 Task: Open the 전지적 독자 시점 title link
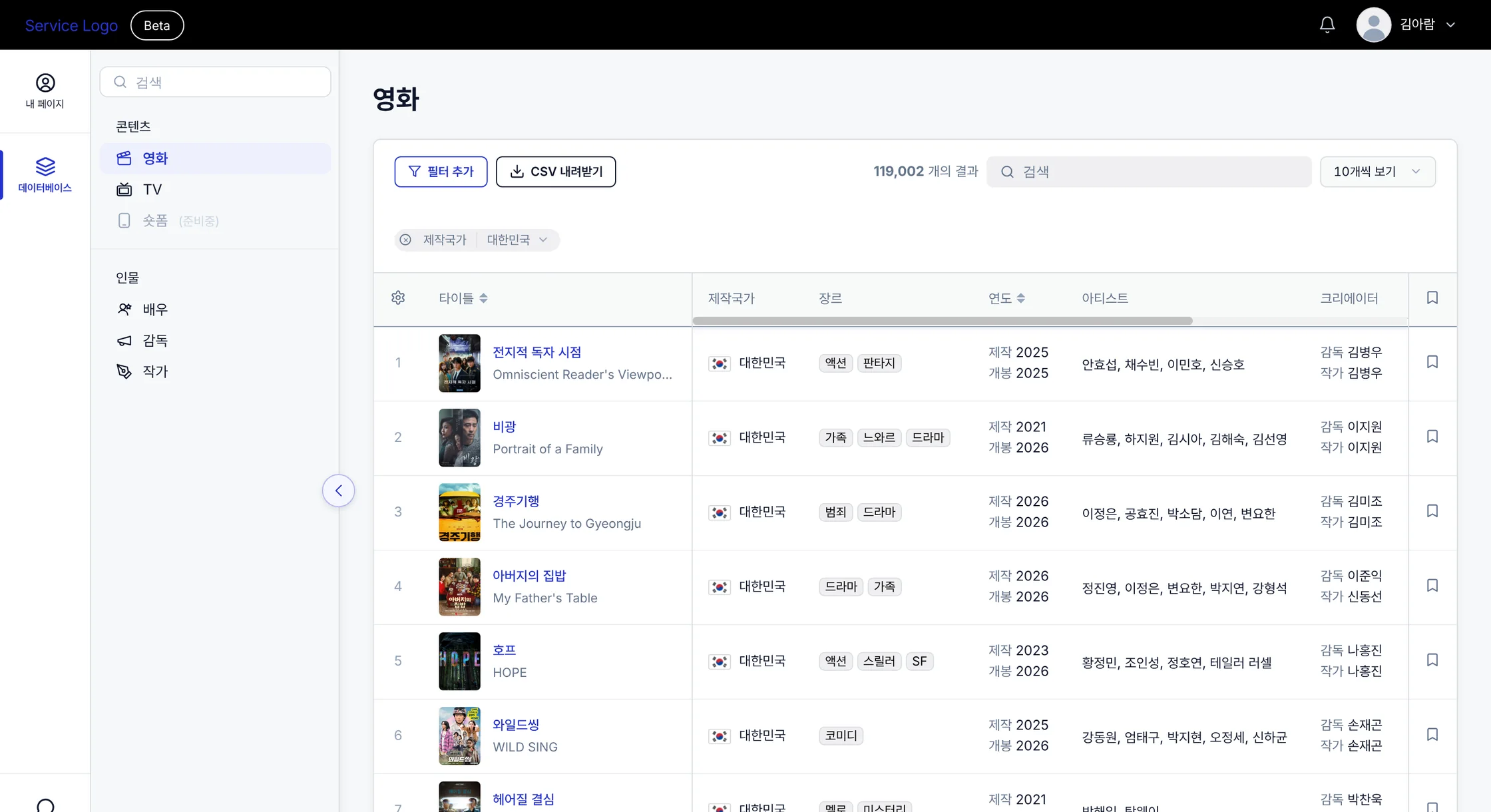537,352
